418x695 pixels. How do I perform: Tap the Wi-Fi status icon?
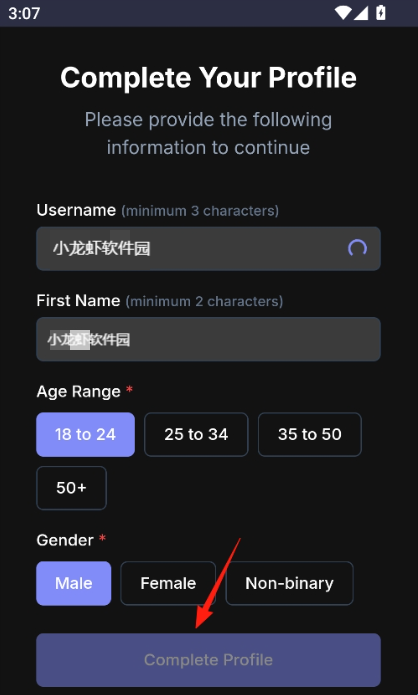tap(343, 13)
